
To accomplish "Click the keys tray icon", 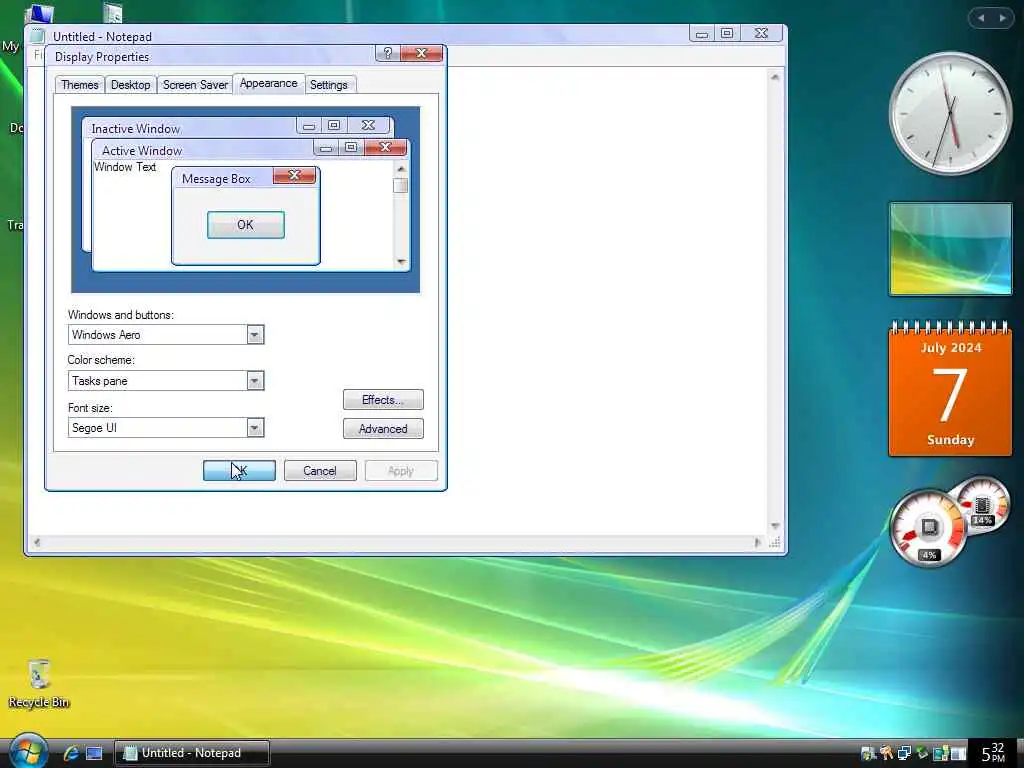I will (x=886, y=754).
